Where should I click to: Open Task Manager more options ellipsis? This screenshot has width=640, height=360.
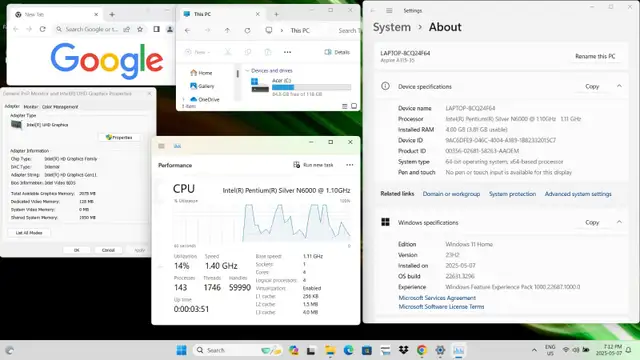point(350,165)
